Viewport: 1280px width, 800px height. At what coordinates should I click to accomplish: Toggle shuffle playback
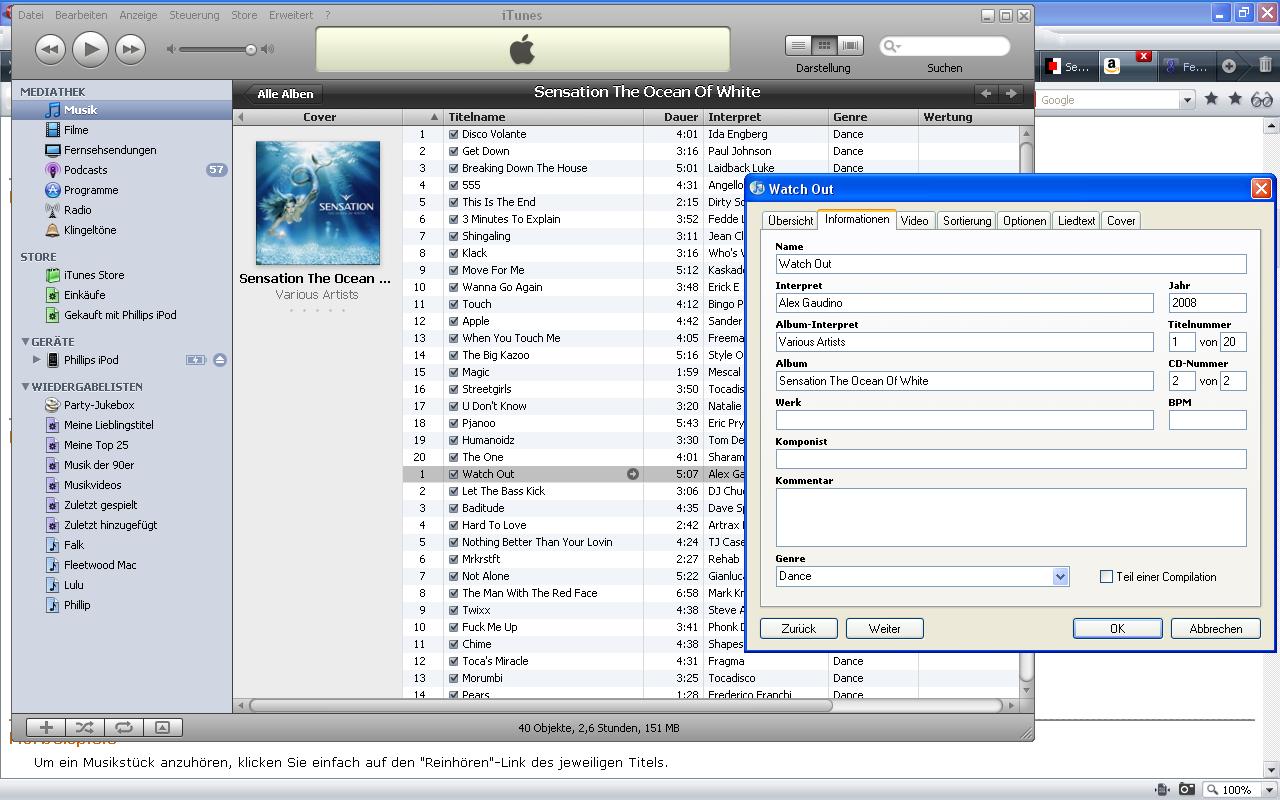[x=84, y=727]
